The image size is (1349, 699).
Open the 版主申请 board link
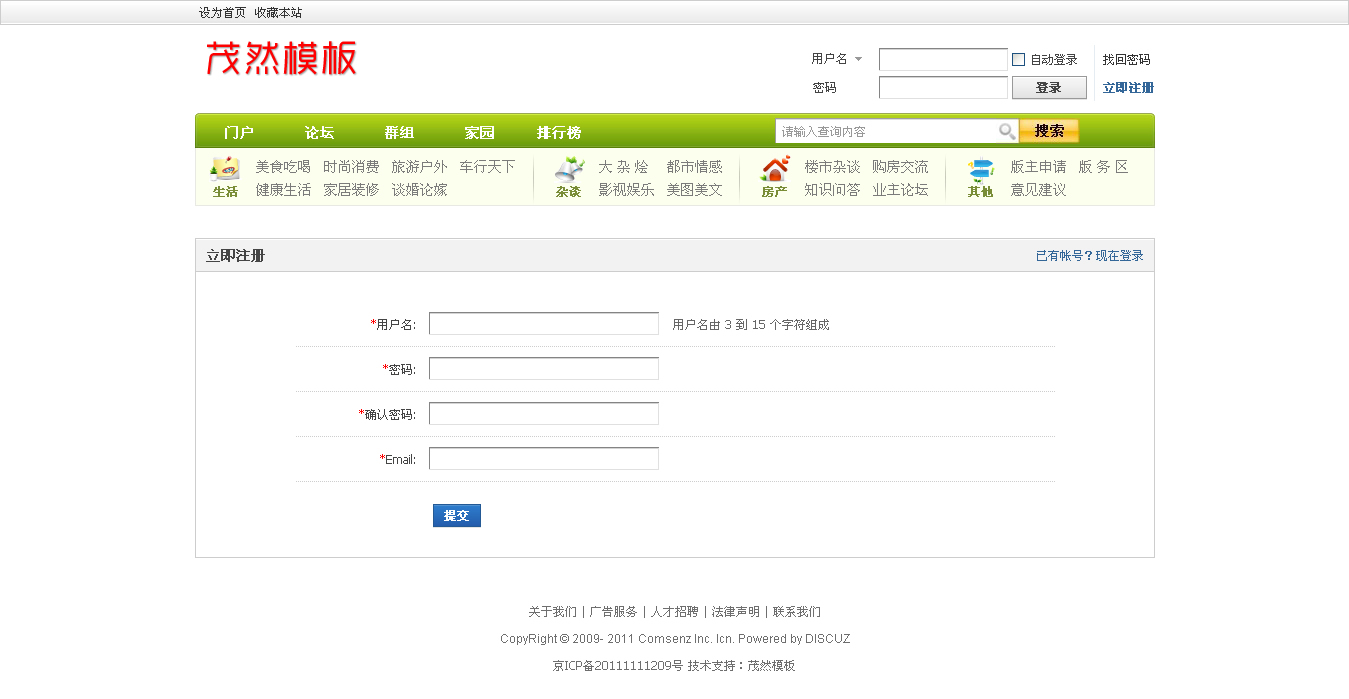click(1038, 167)
